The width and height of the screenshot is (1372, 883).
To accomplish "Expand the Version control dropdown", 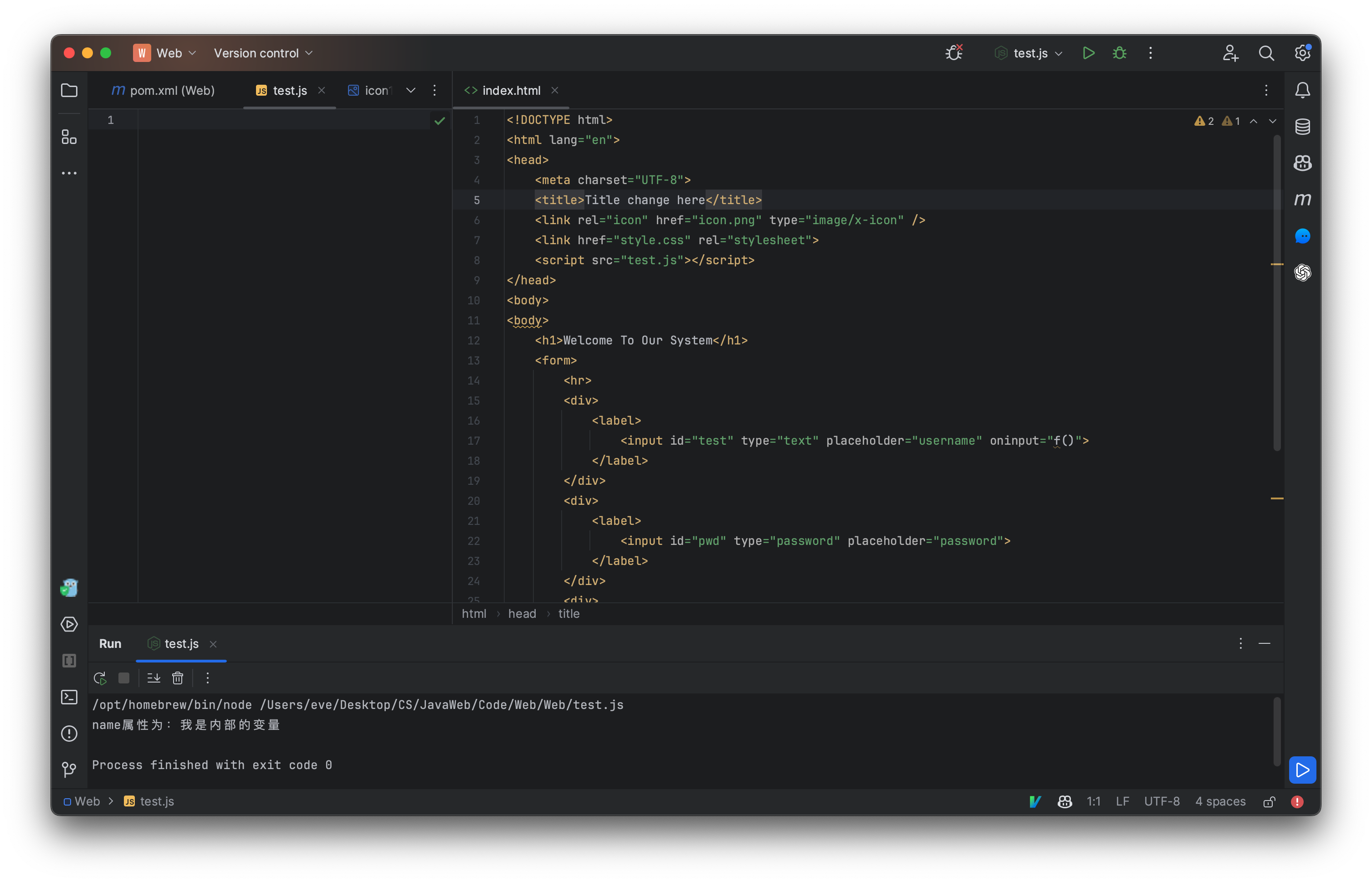I will [264, 53].
